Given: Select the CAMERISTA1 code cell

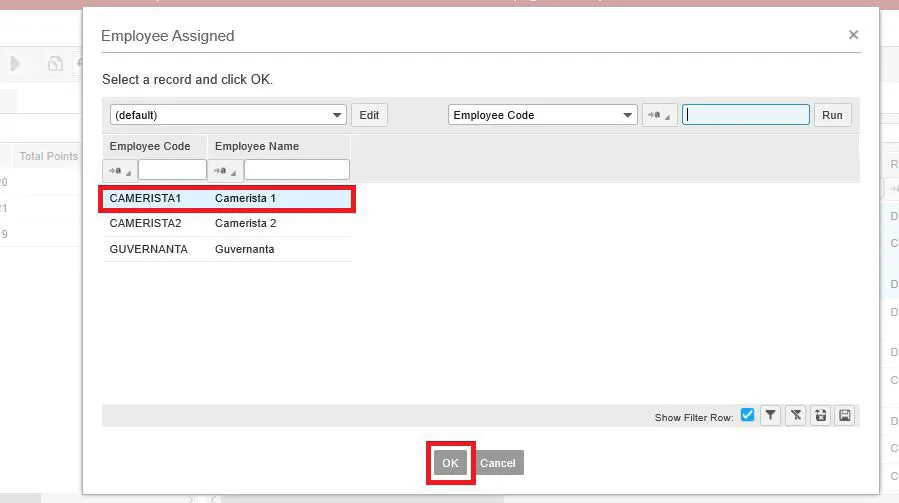Looking at the screenshot, I should pyautogui.click(x=145, y=198).
